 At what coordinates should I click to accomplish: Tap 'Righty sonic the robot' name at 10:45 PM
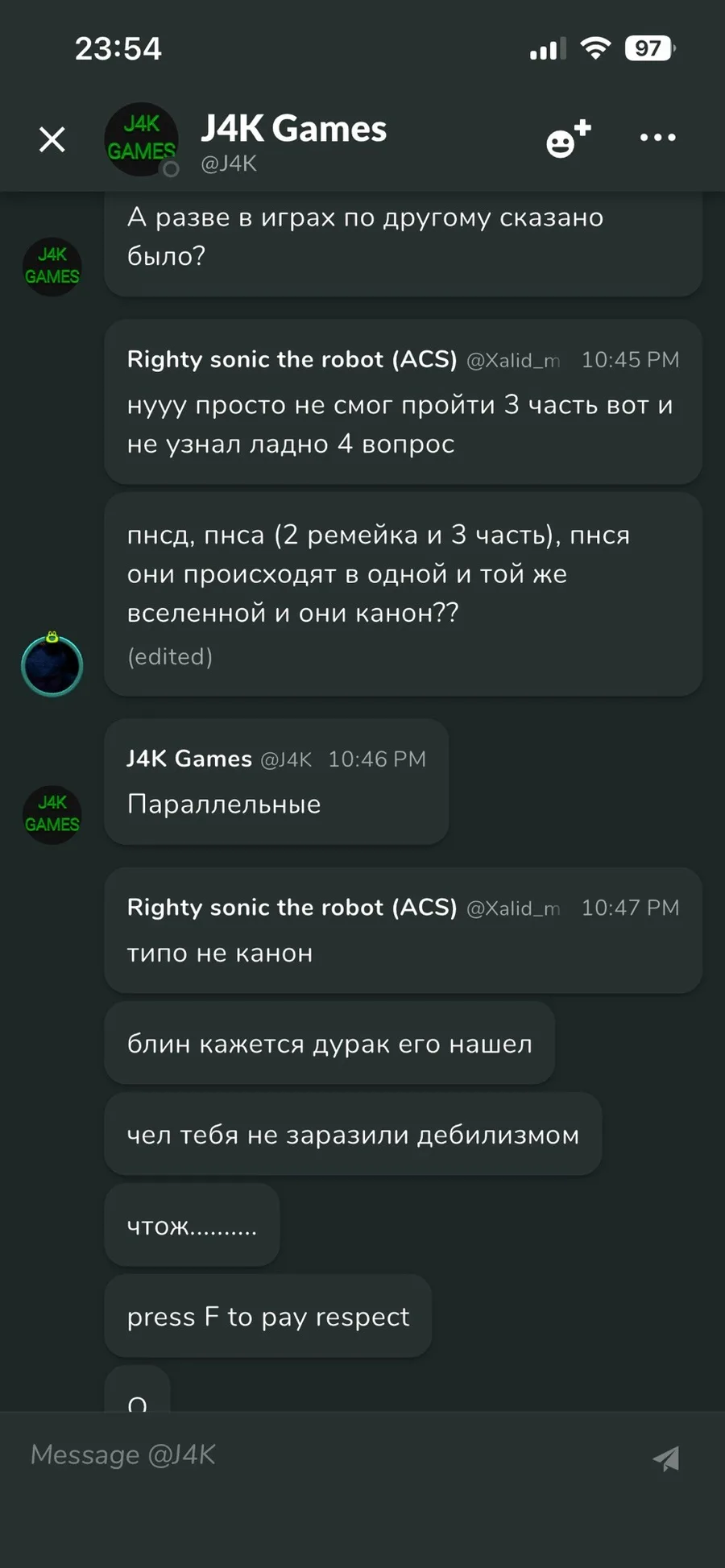[x=292, y=359]
